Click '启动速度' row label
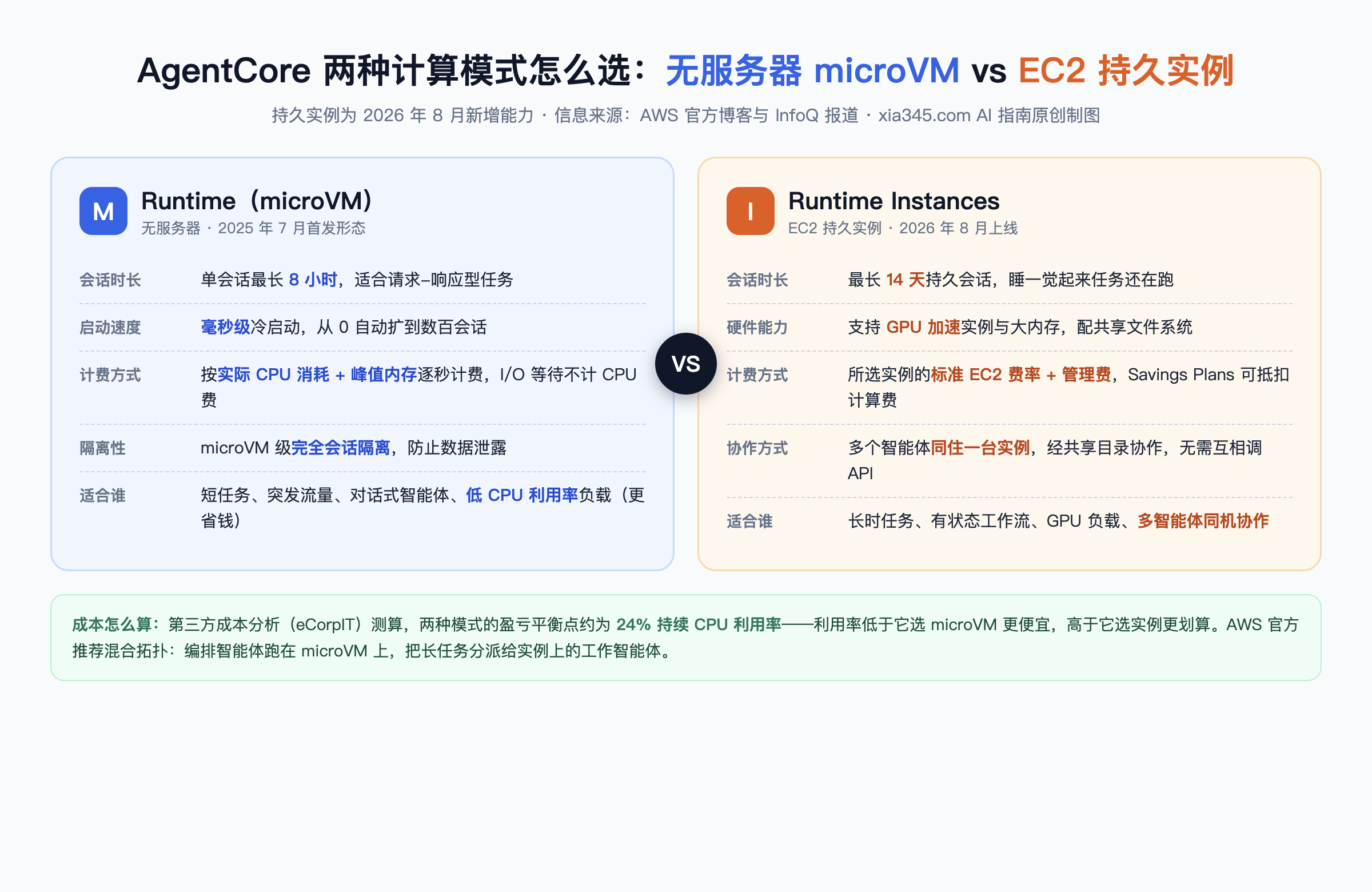1372x892 pixels. (x=110, y=328)
